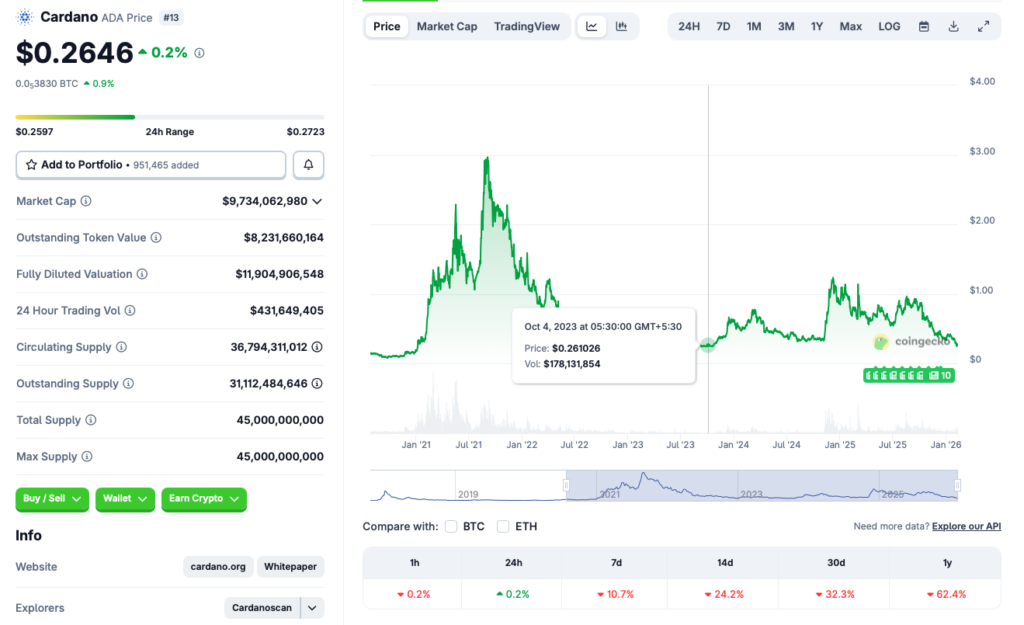Switch to the candlestick chart icon
Image resolution: width=1024 pixels, height=625 pixels.
[x=620, y=26]
